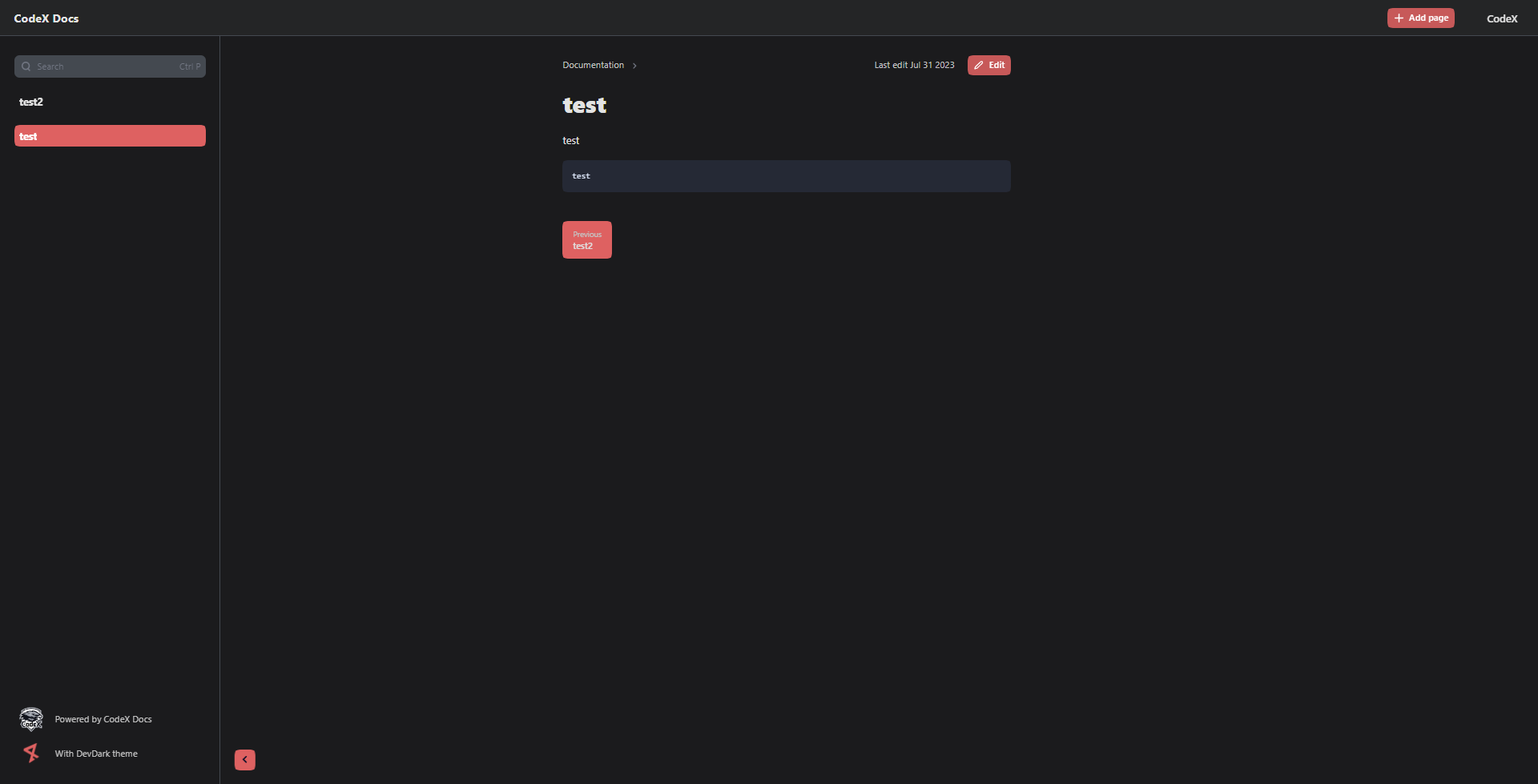The image size is (1538, 784).
Task: Click the plus icon inside the Add page button
Action: click(1399, 18)
